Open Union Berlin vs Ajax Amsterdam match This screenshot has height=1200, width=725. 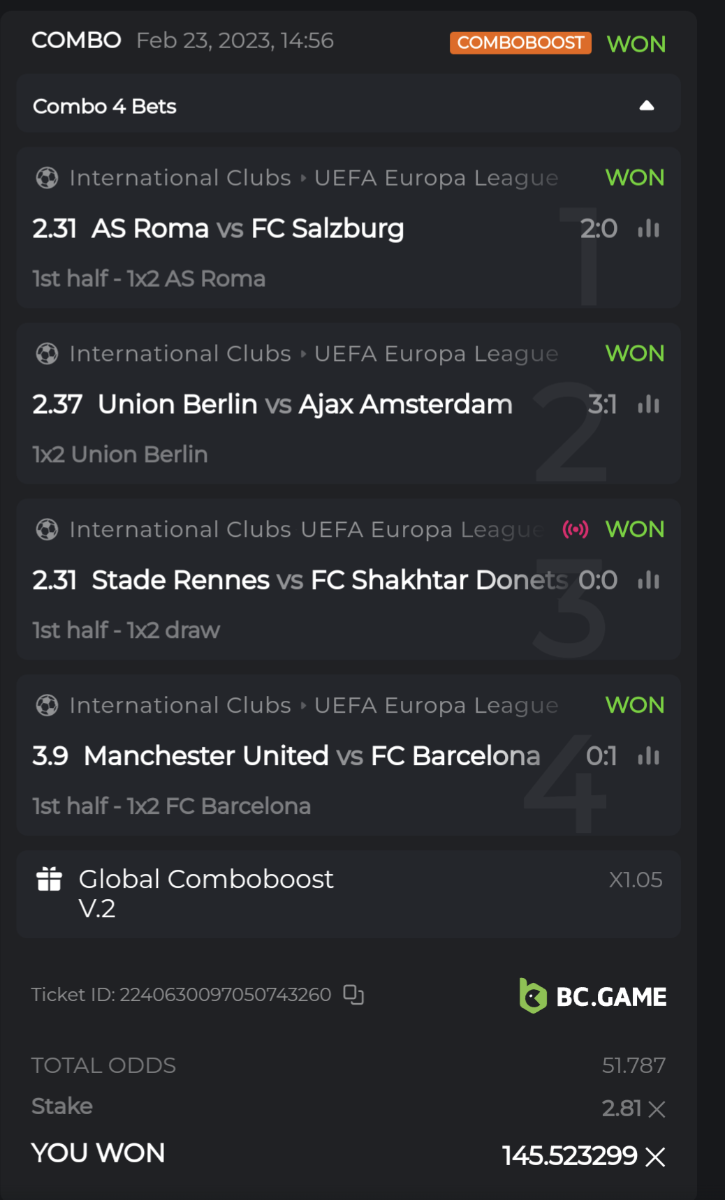(305, 405)
